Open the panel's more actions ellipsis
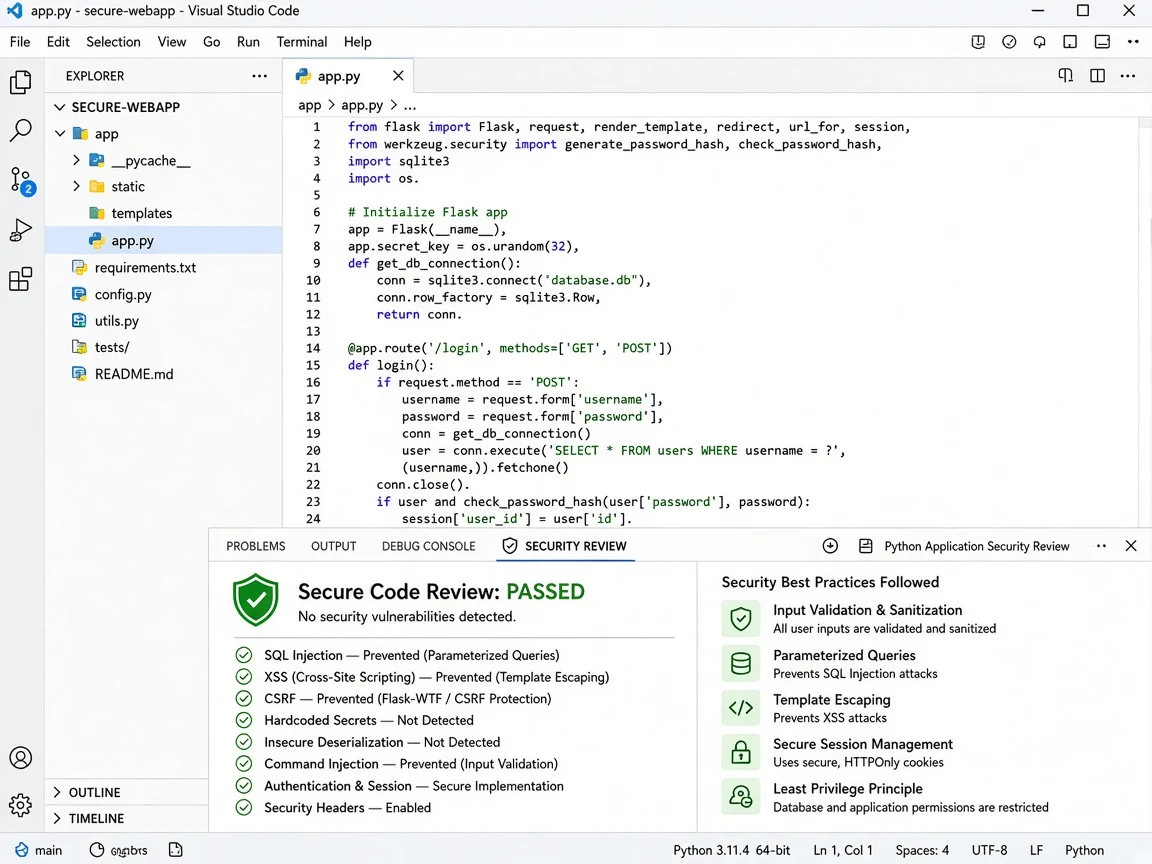This screenshot has width=1152, height=864. pos(1101,546)
